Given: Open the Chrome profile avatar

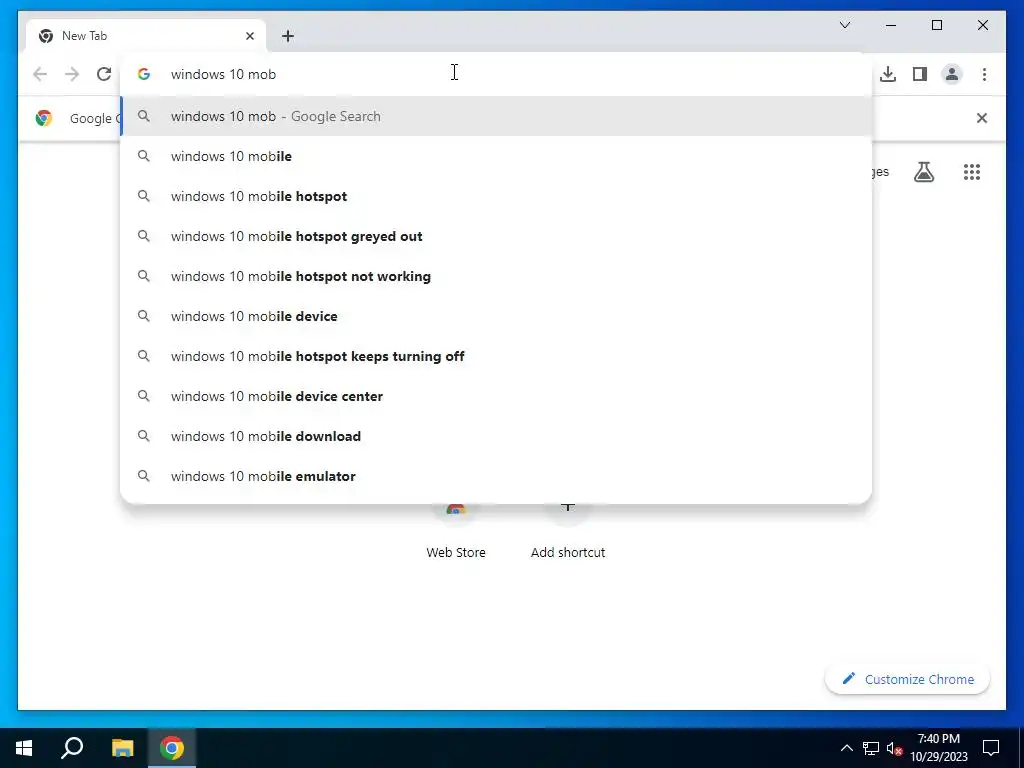Looking at the screenshot, I should coord(952,74).
